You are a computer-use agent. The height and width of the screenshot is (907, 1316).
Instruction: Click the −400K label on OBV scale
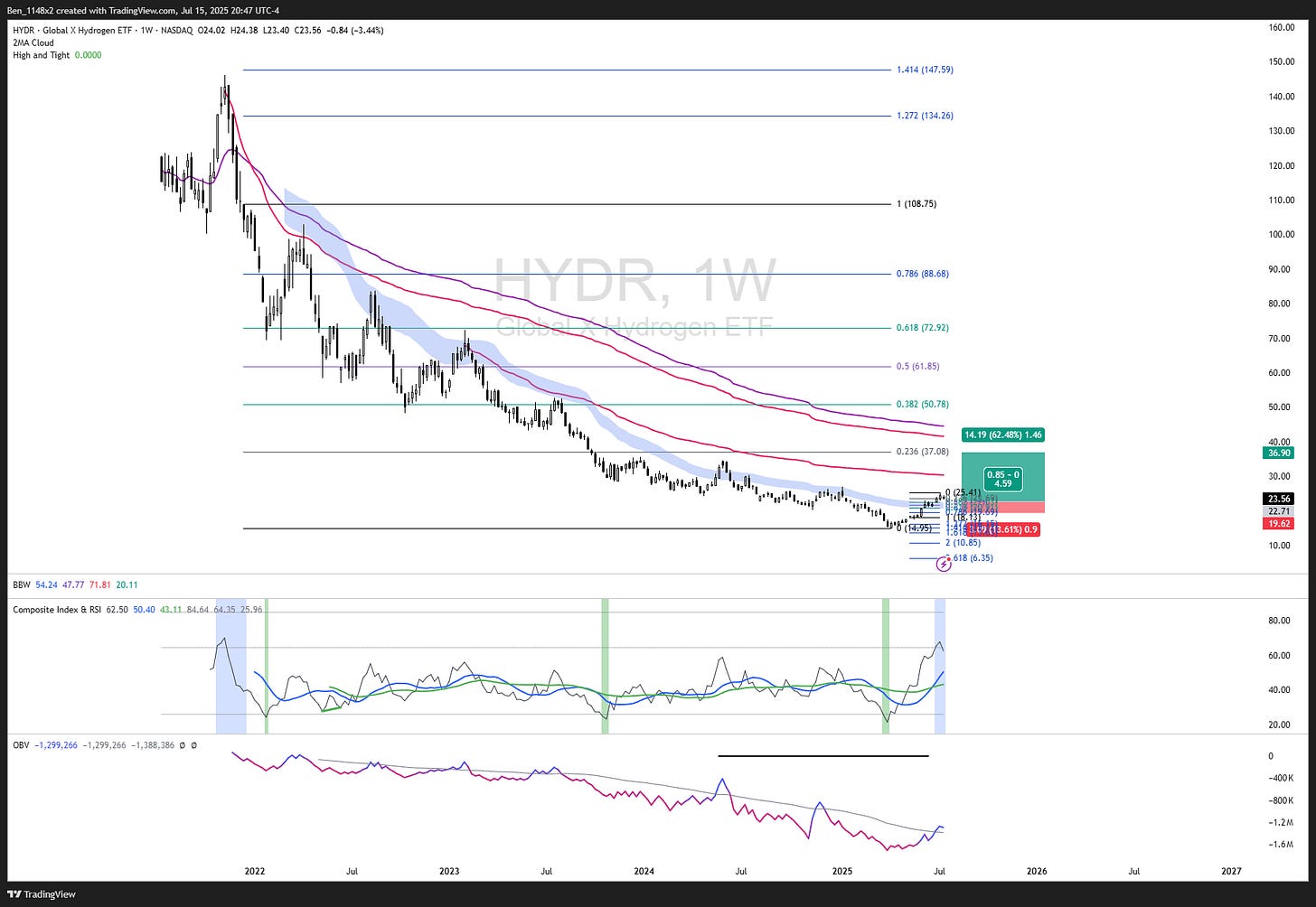(x=1282, y=779)
